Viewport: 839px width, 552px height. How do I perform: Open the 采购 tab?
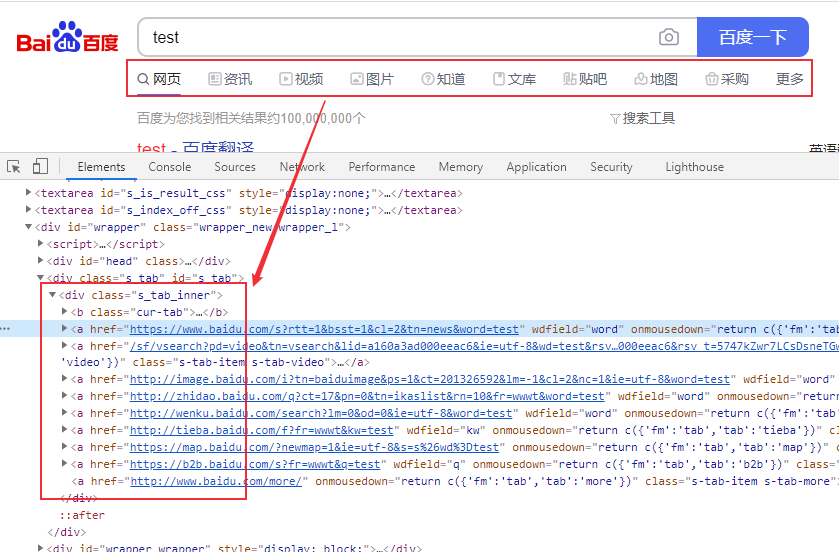[727, 79]
